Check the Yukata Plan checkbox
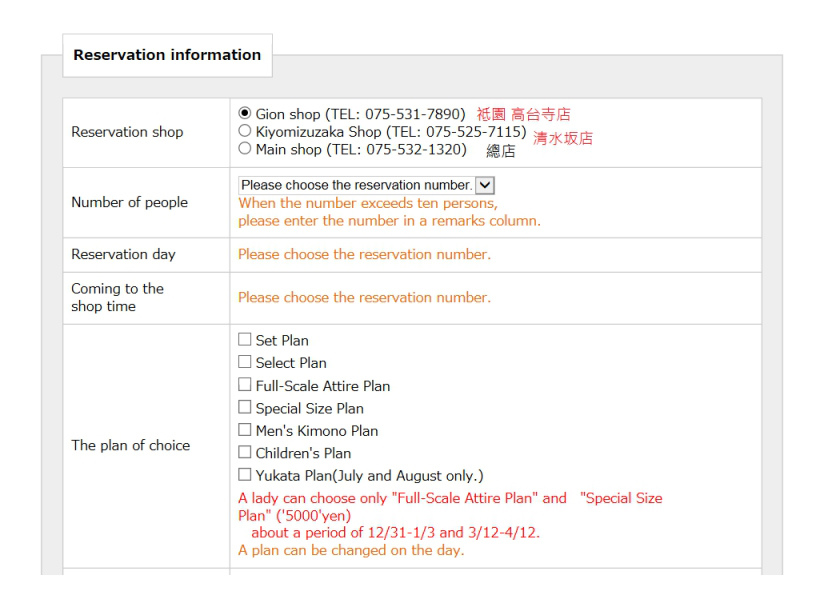 click(x=244, y=475)
